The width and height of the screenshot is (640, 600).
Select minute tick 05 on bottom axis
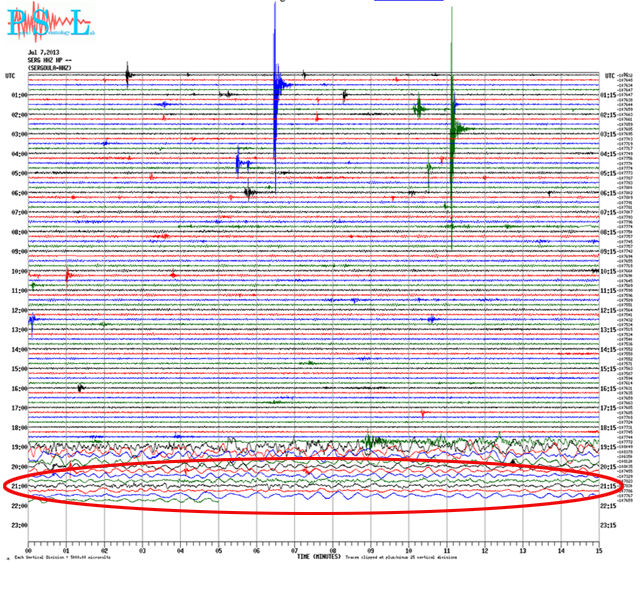(218, 549)
